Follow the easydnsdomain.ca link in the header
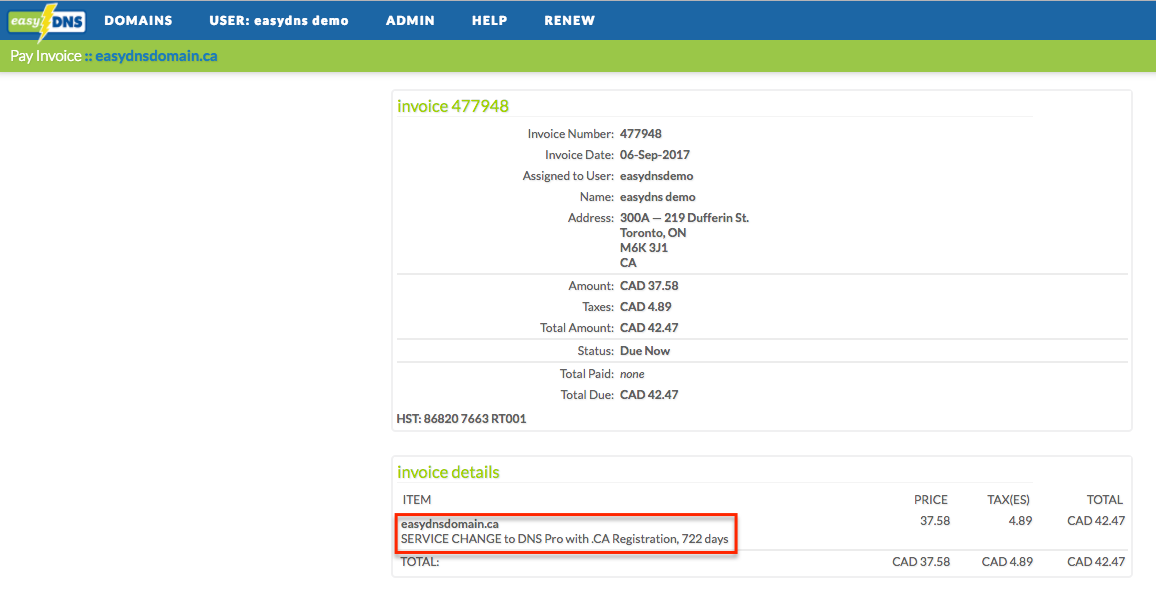 tap(156, 56)
